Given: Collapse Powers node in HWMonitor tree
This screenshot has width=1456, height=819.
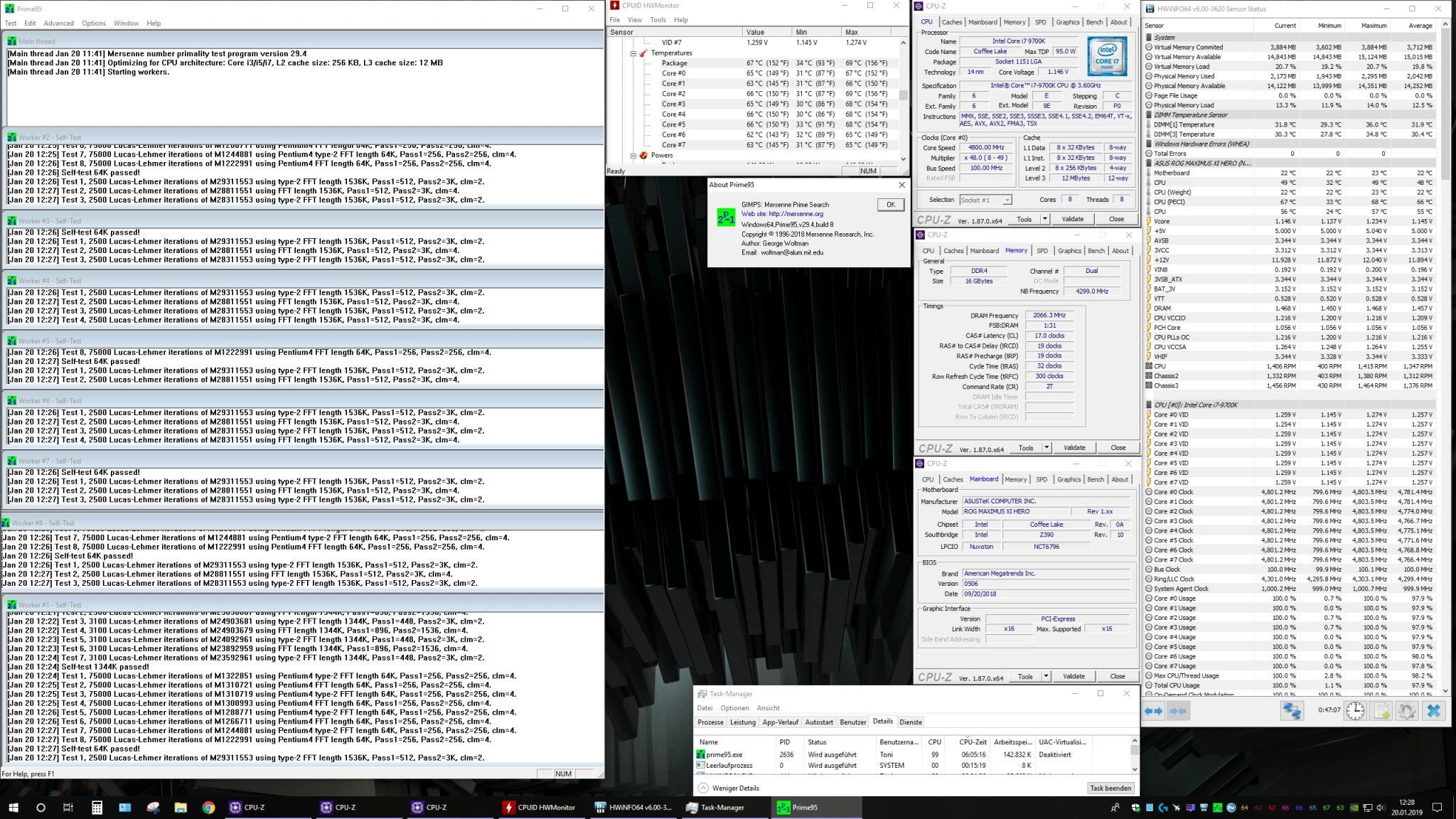Looking at the screenshot, I should tap(633, 155).
